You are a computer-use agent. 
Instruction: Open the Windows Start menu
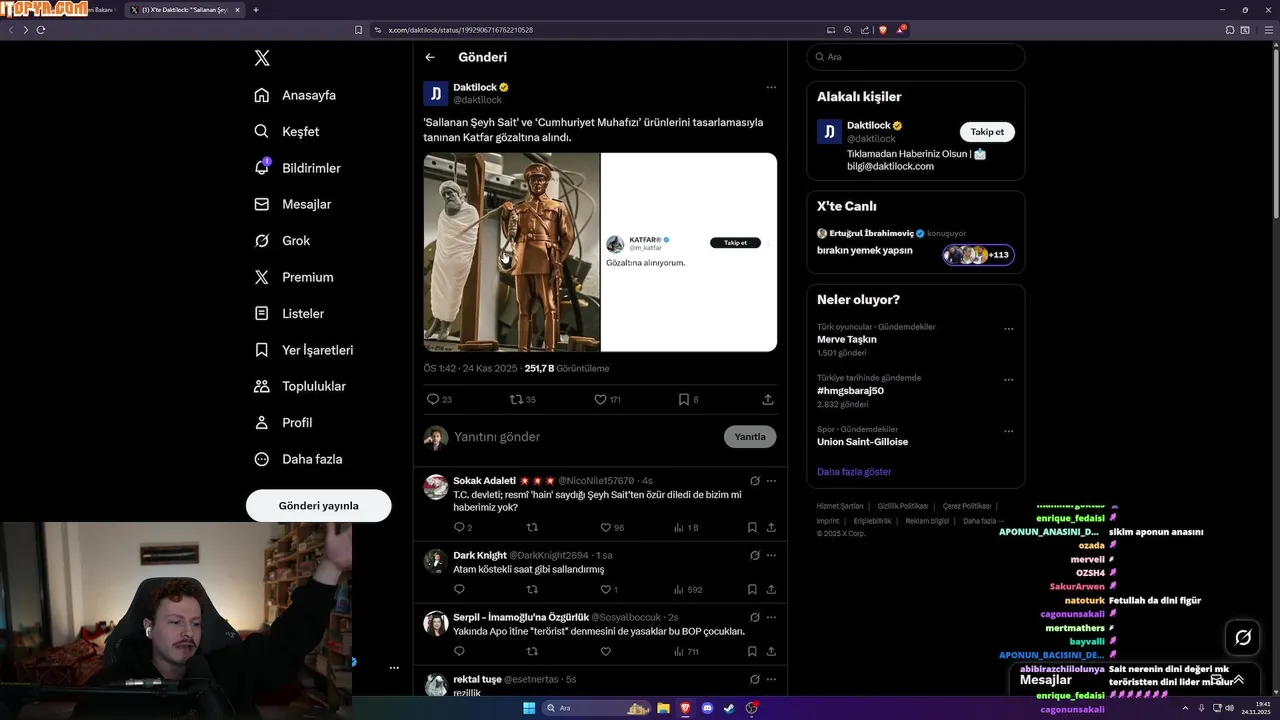coord(529,708)
